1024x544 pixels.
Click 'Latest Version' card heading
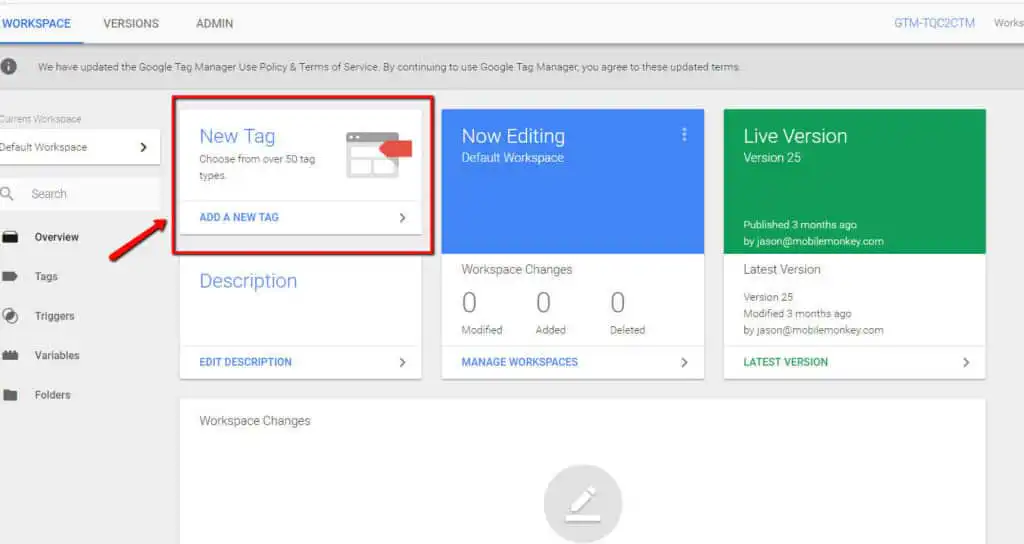782,269
